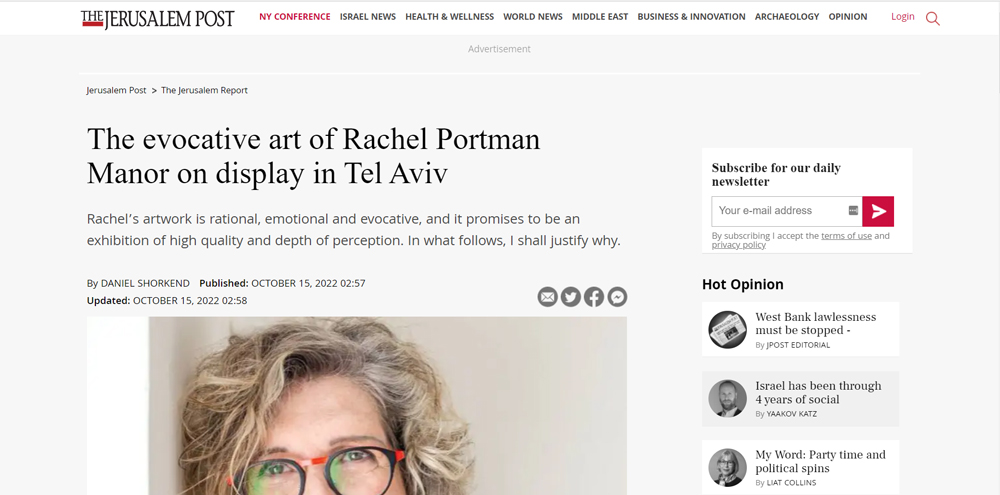Screen dimensions: 1000x495
Task: Open the terms of use link
Action: 846,235
